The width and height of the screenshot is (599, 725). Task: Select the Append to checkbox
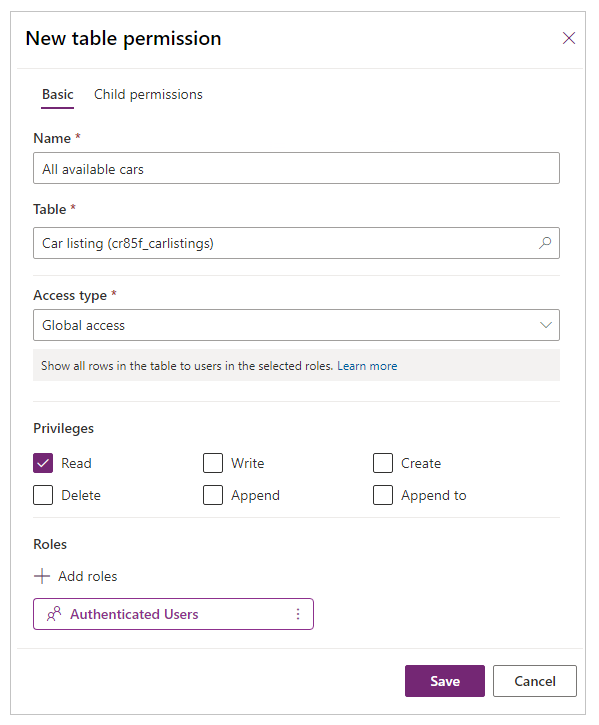click(383, 495)
